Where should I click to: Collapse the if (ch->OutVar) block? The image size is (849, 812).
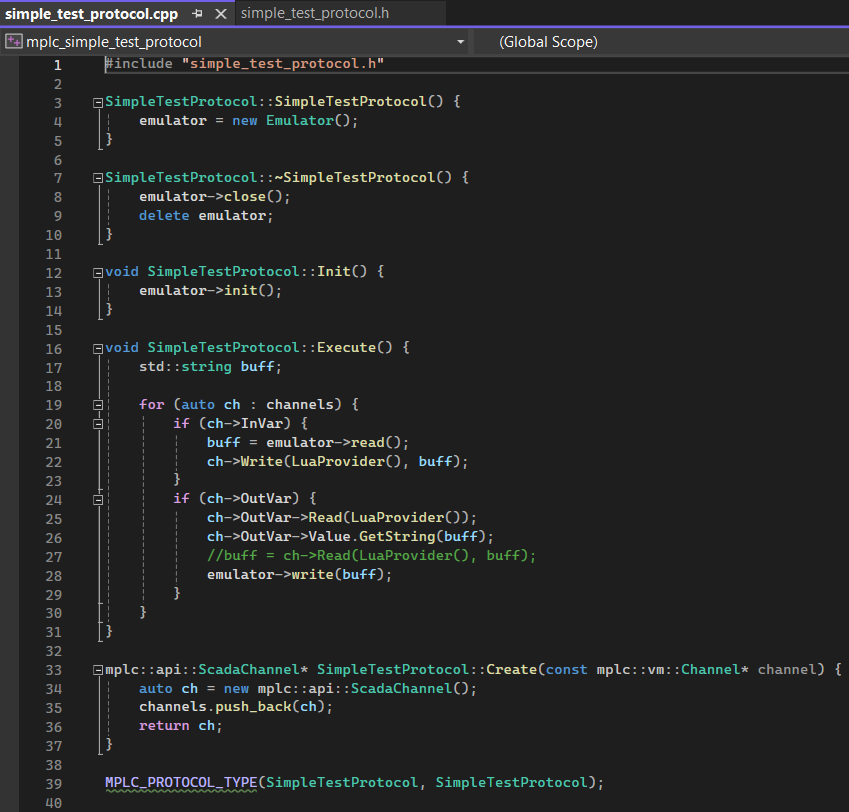[98, 499]
